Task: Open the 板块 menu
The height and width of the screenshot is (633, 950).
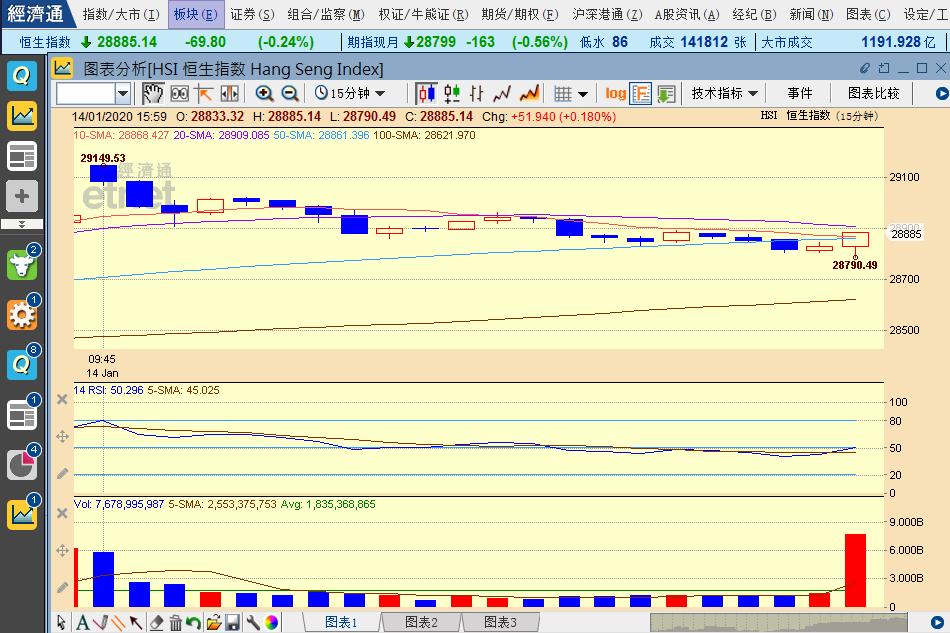Action: click(x=196, y=14)
